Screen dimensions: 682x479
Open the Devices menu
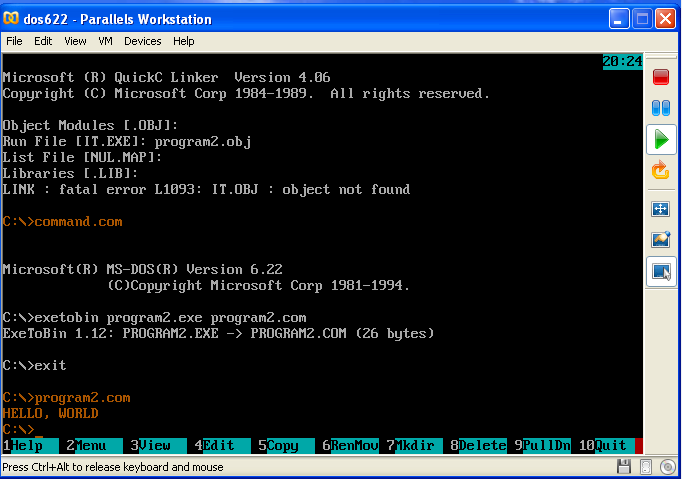tap(143, 41)
